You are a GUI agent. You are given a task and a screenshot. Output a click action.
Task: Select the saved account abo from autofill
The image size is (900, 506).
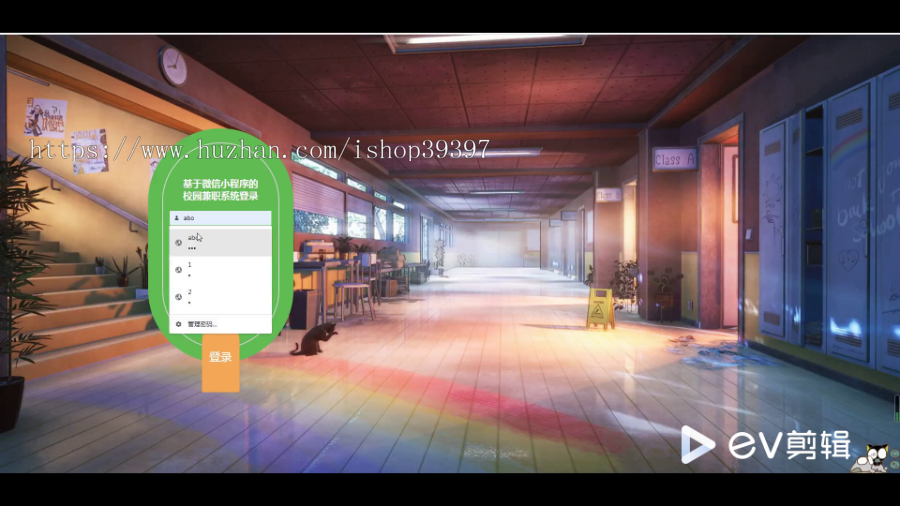coord(220,242)
